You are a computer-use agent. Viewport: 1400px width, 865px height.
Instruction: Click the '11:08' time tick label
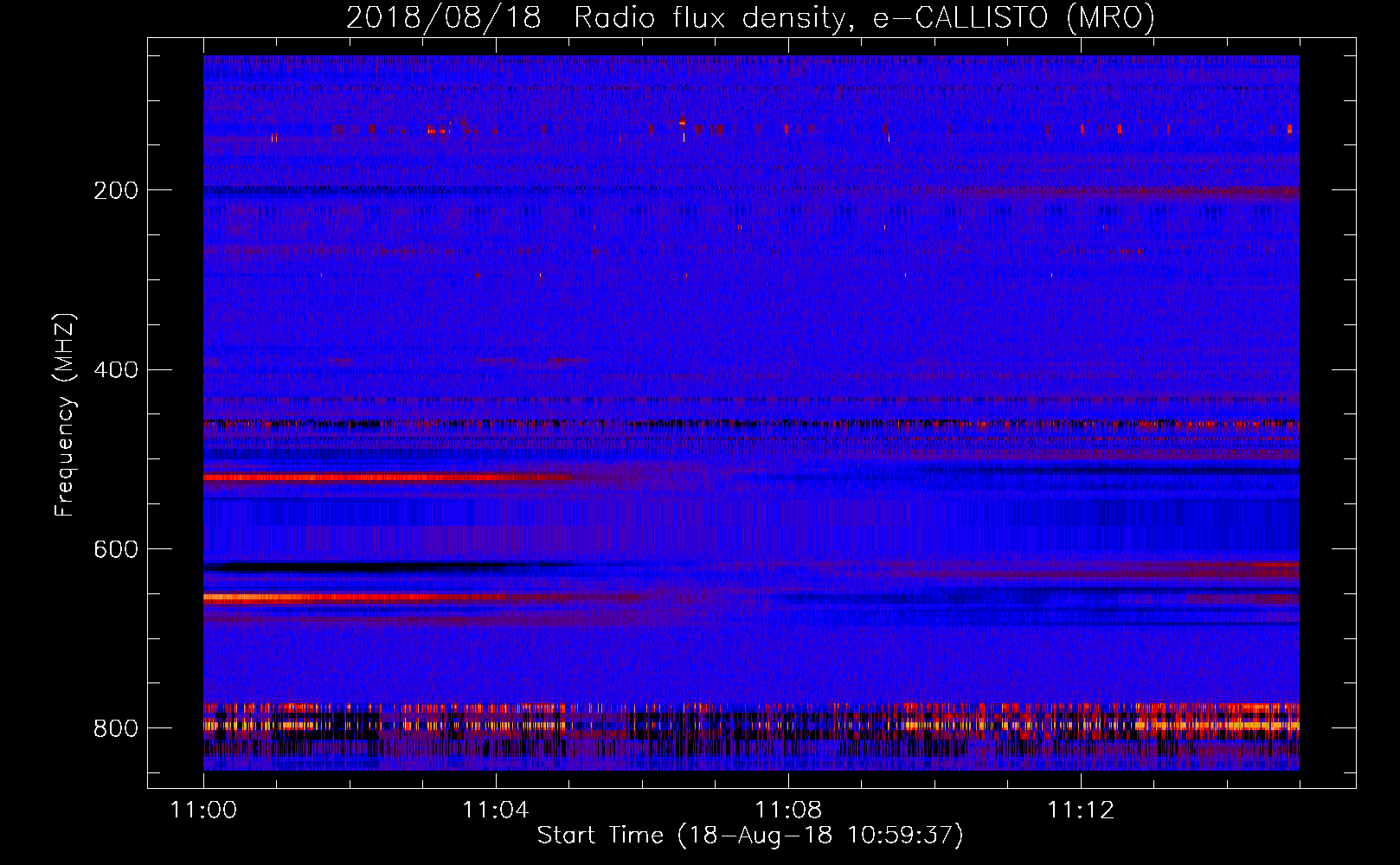[x=788, y=811]
